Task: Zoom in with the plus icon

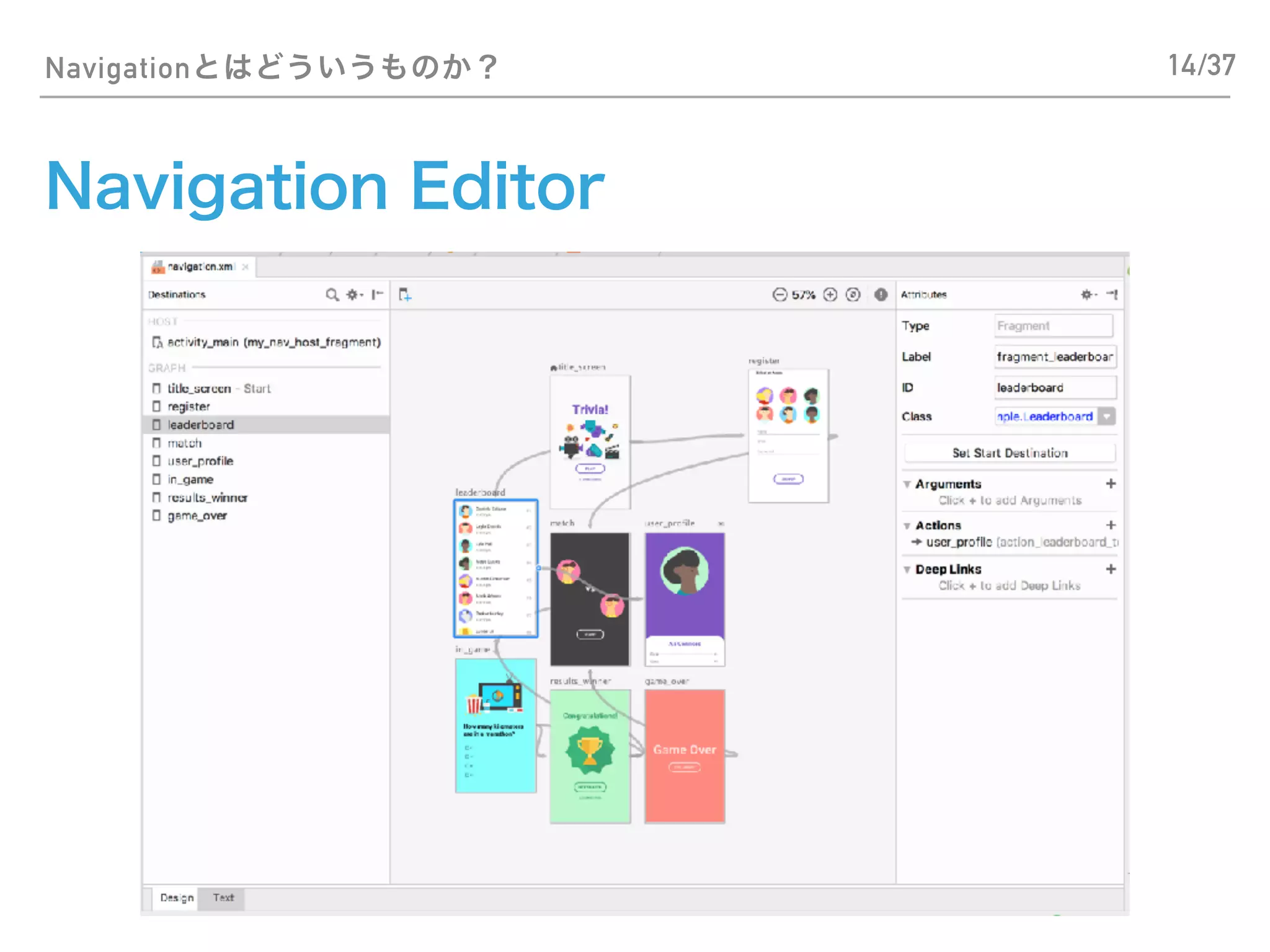Action: tap(830, 294)
